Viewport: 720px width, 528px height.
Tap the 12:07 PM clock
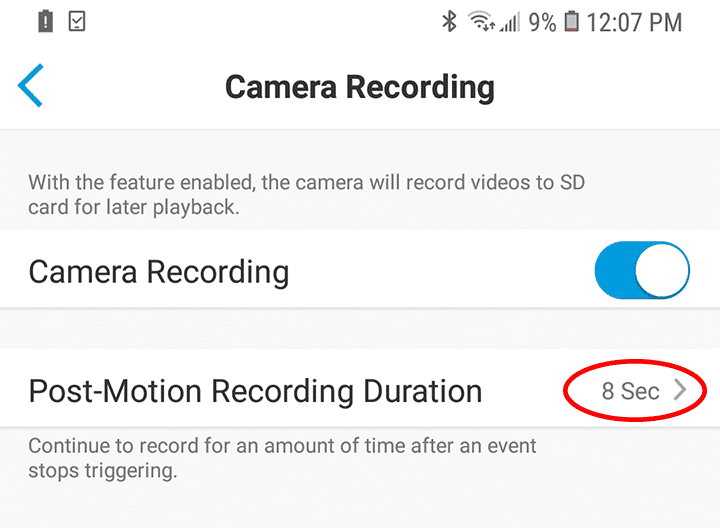click(x=634, y=22)
